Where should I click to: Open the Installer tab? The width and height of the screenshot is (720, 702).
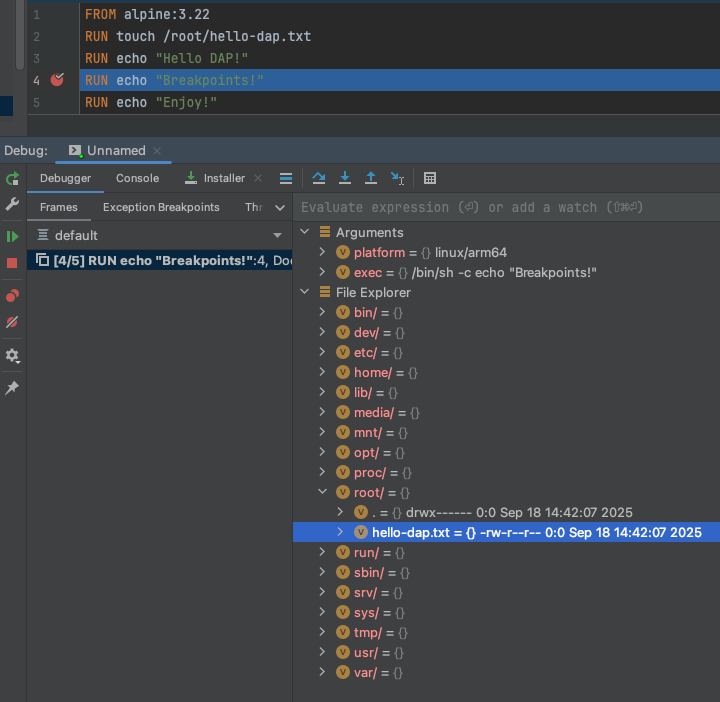(215, 178)
